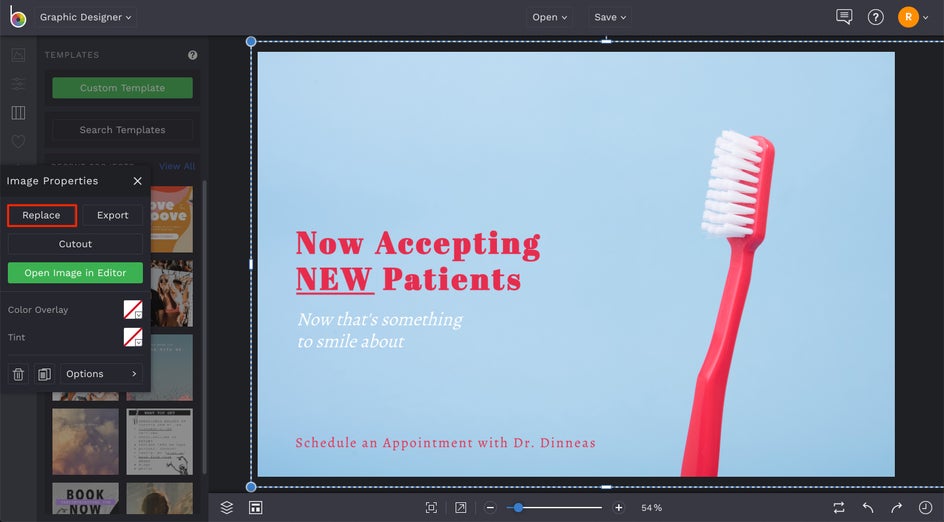Open the user account avatar R
944x522 pixels.
(x=908, y=17)
